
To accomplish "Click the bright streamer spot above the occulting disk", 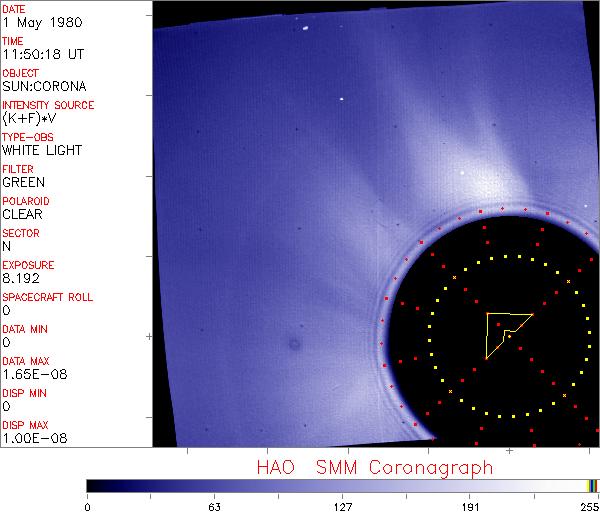I will tap(463, 173).
